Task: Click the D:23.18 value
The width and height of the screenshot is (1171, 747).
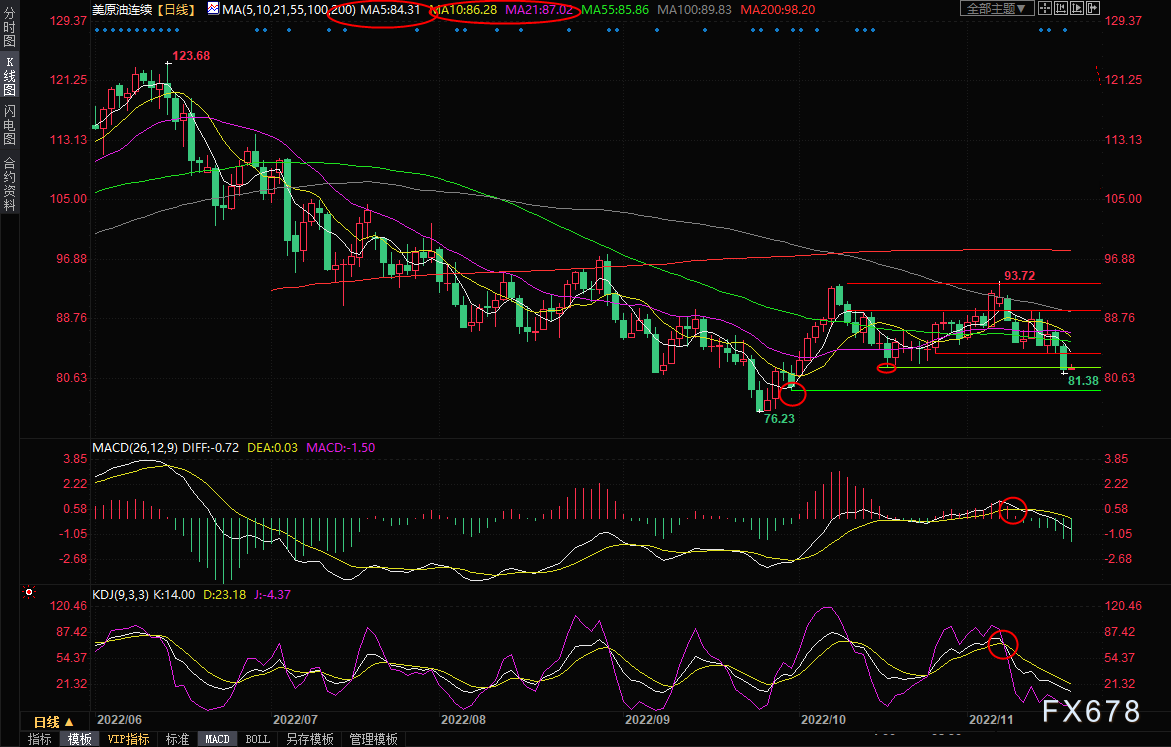Action: [x=224, y=595]
